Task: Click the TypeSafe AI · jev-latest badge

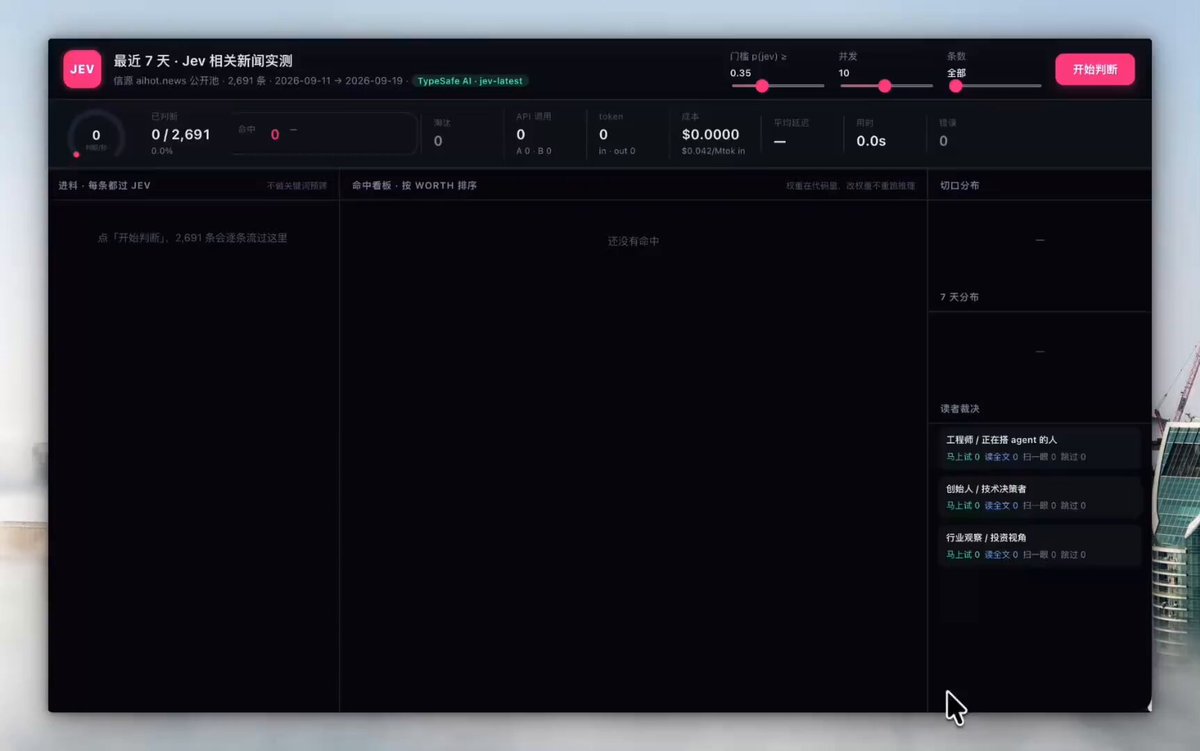Action: [x=471, y=81]
